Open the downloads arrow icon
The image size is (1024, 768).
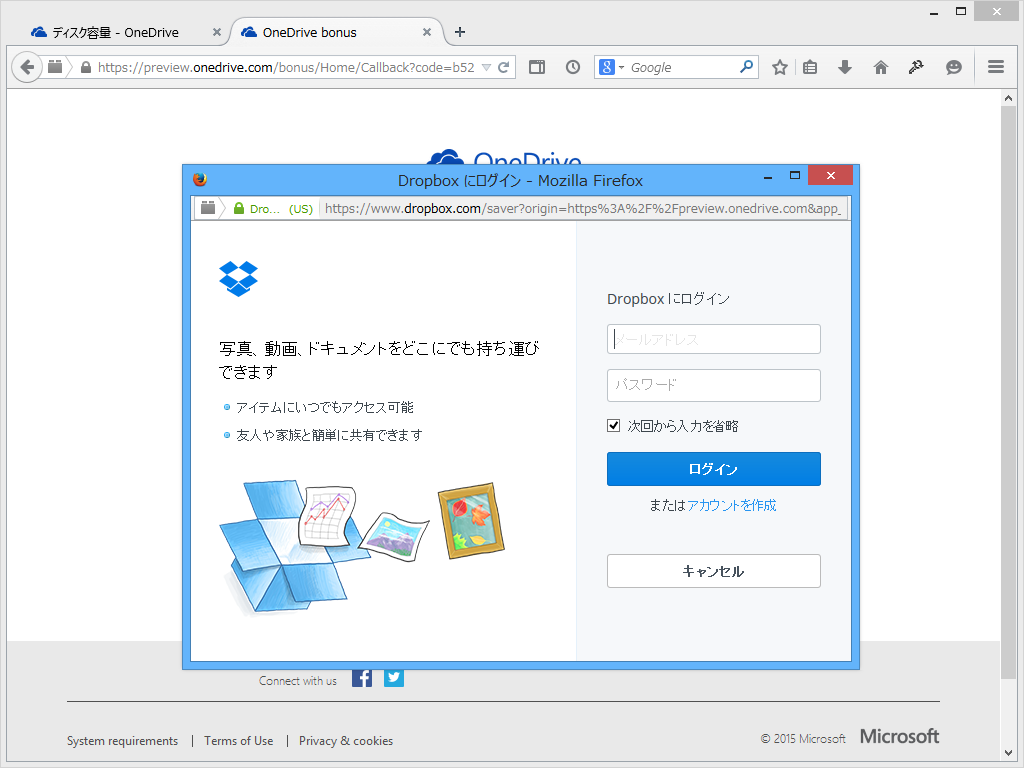(845, 66)
